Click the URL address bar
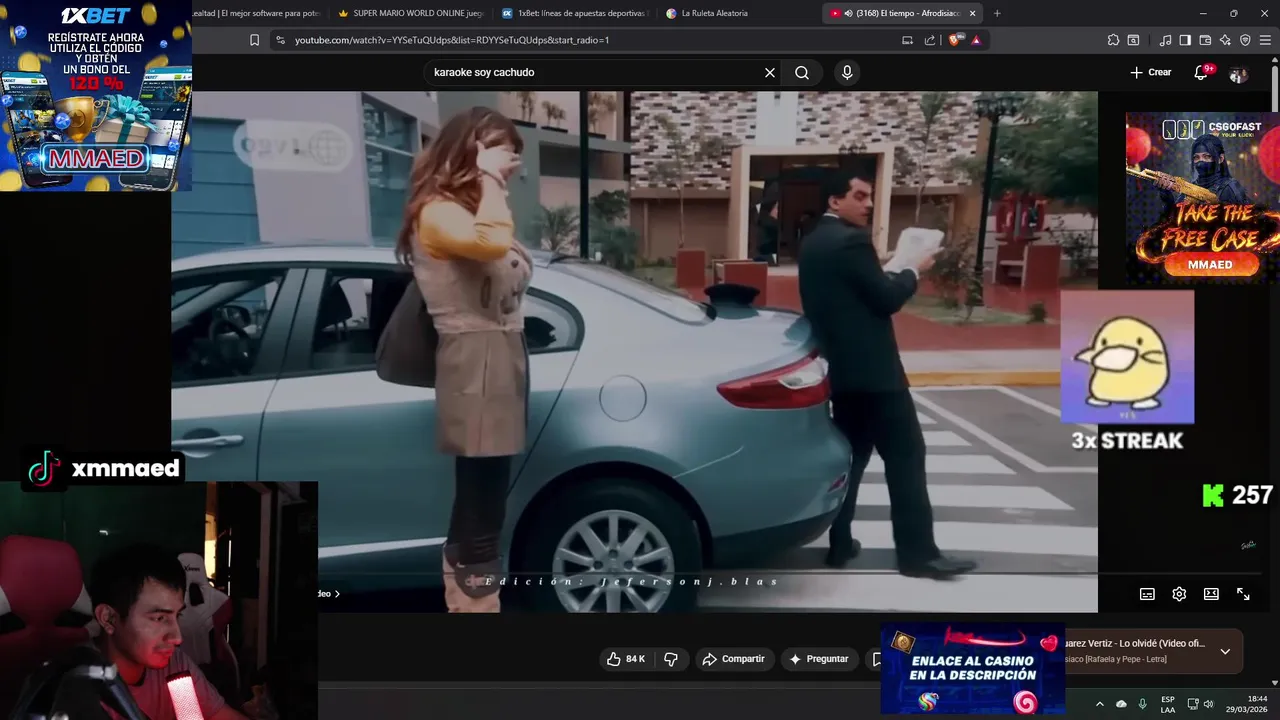Image resolution: width=1280 pixels, height=720 pixels. coord(590,40)
